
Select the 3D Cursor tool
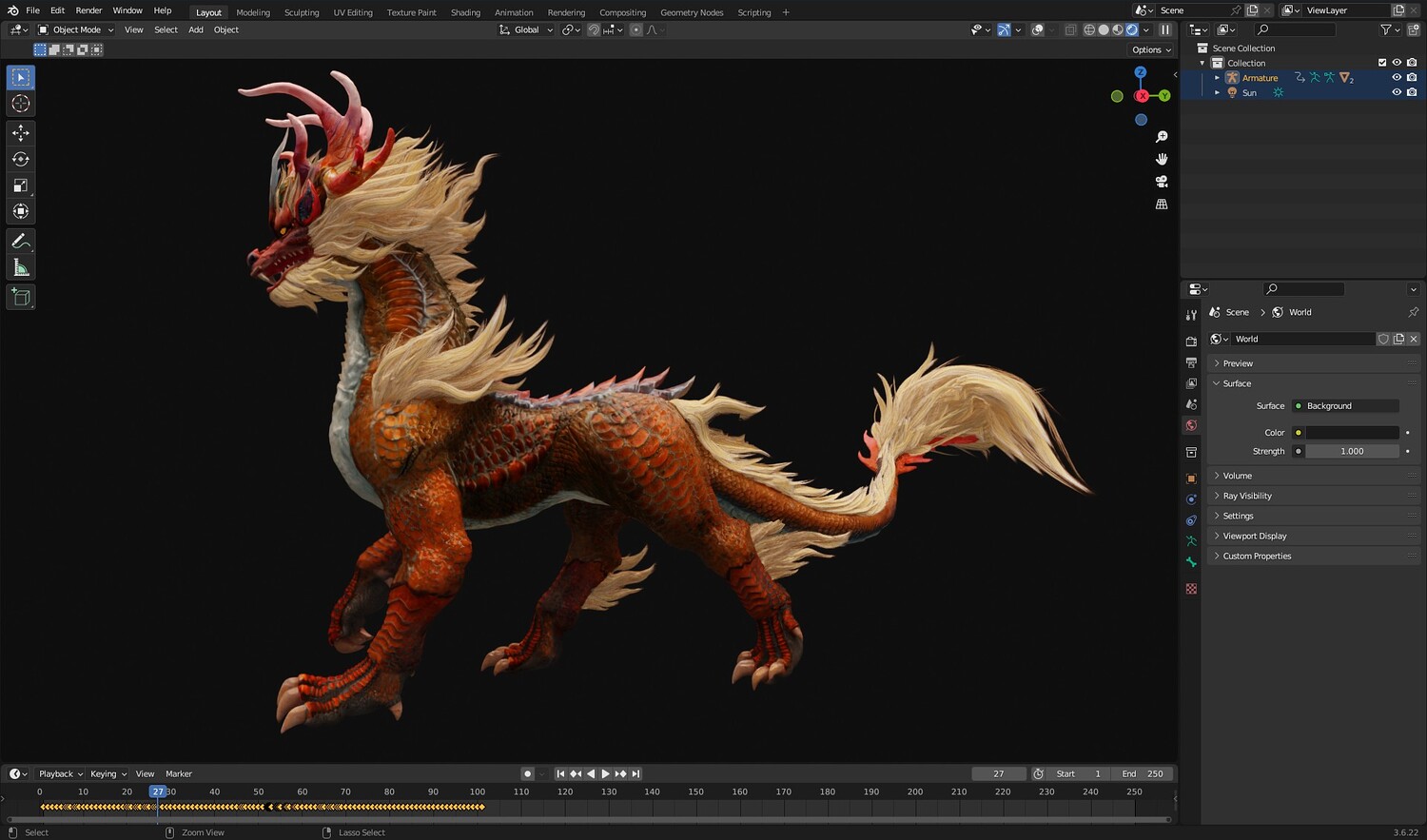pyautogui.click(x=21, y=104)
